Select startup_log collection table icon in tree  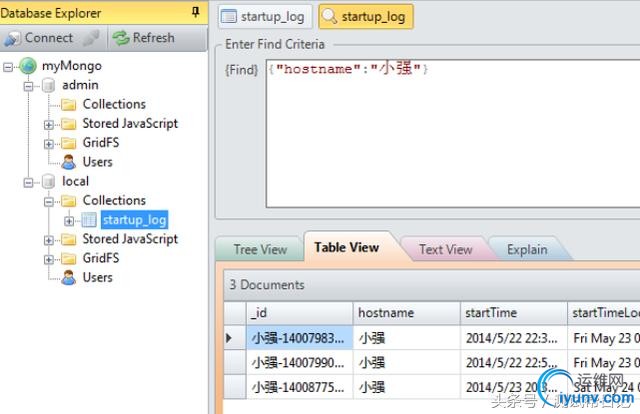click(89, 220)
